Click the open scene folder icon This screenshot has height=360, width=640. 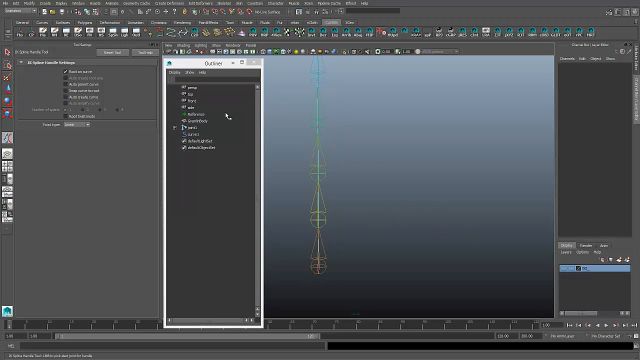53,12
